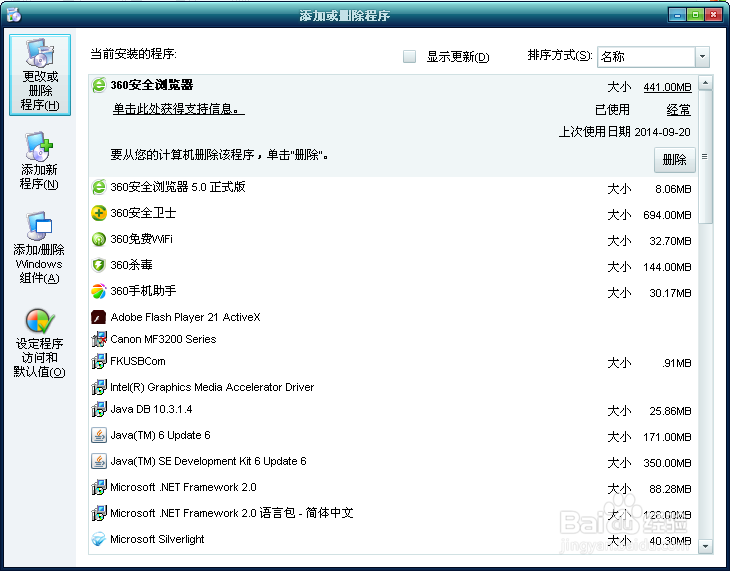
Task: Select Microsoft .NET Framework 2.0 text
Action: 183,488
